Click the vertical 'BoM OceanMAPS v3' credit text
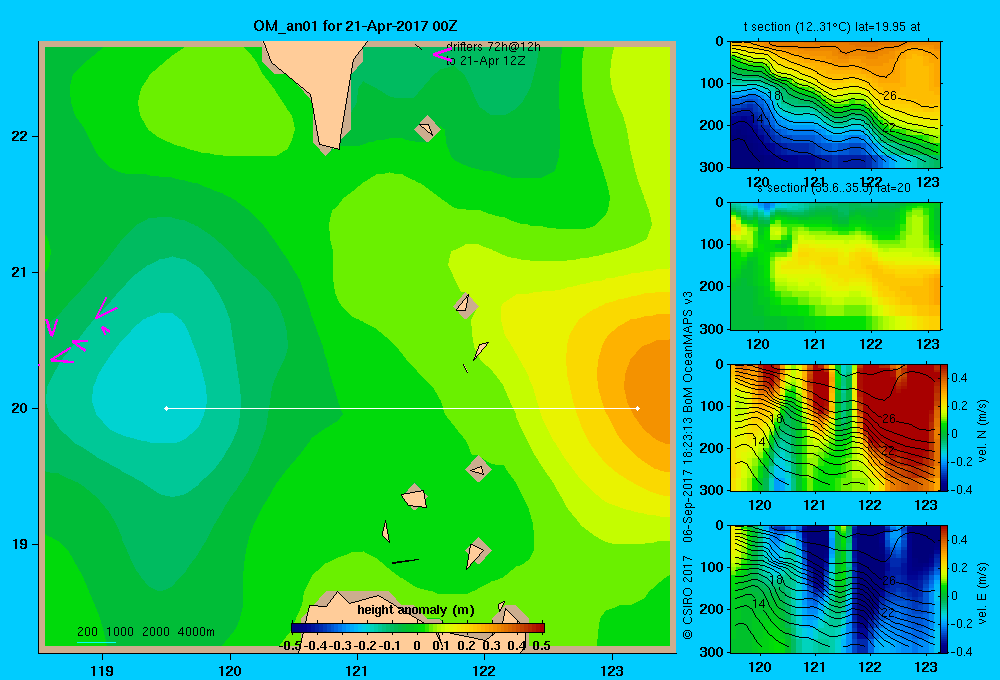Viewport: 1000px width, 680px height. pos(688,352)
